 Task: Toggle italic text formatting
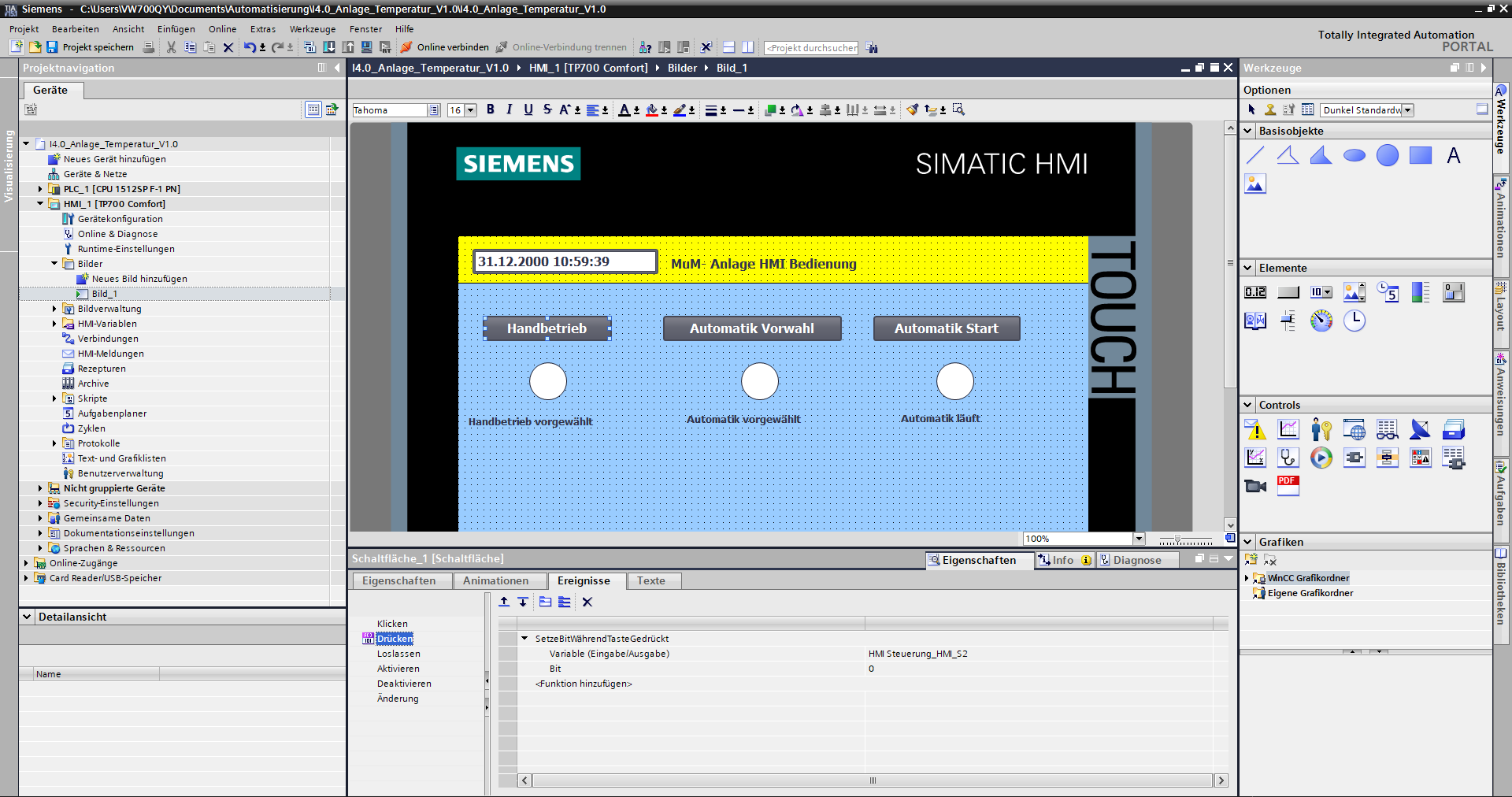tap(509, 109)
